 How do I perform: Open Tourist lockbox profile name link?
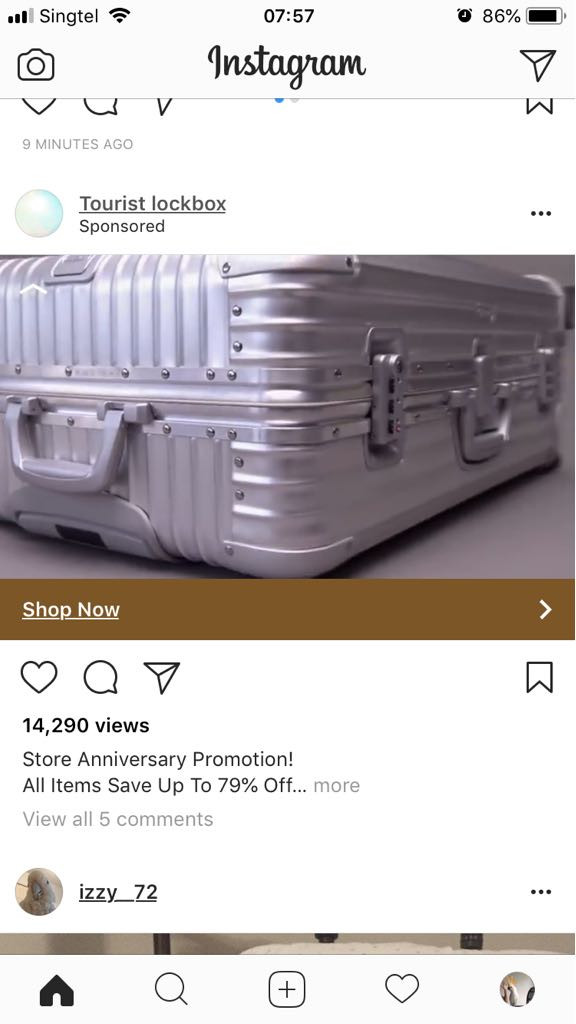tap(153, 203)
